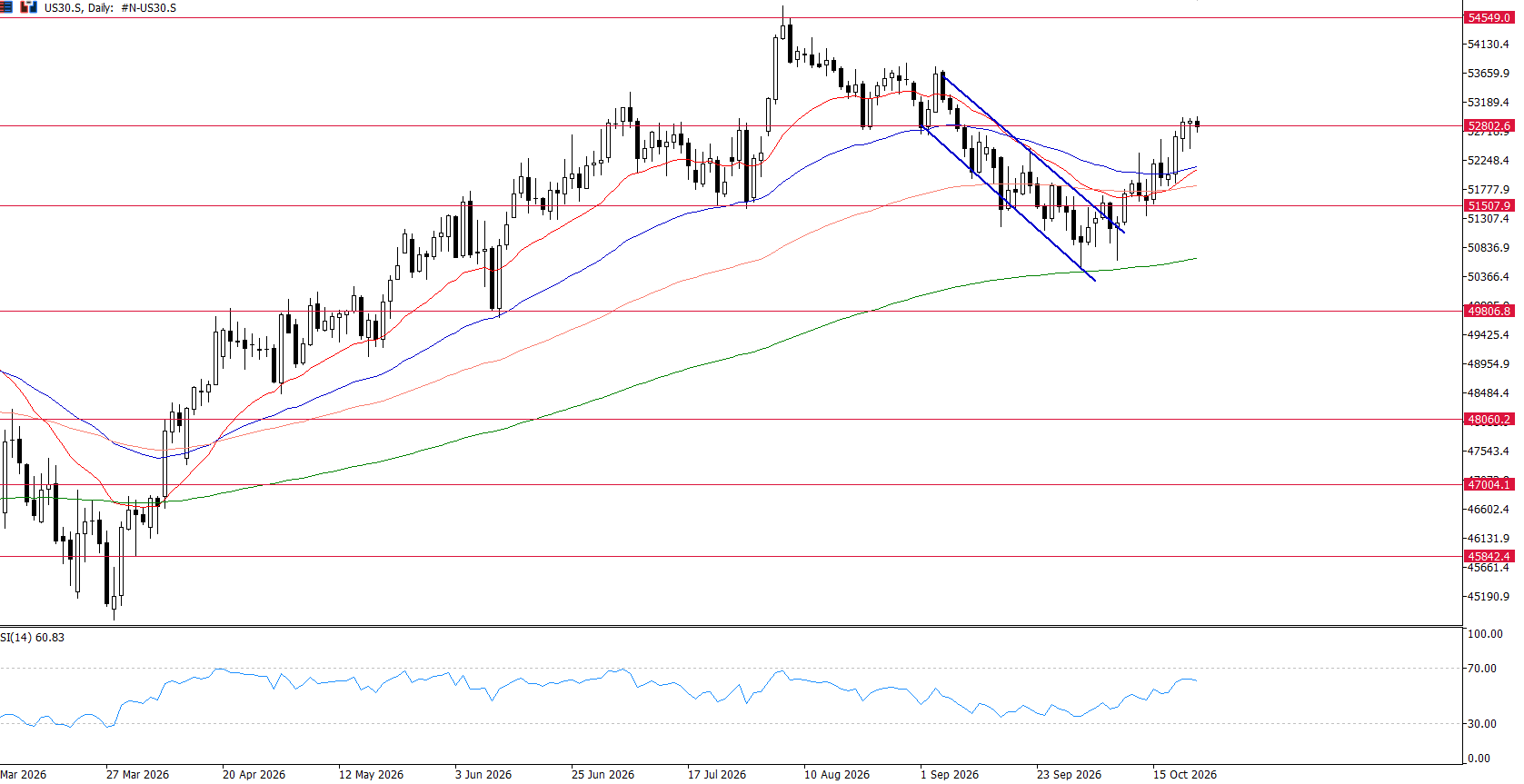Click the 53189.4 price axis value
1524x784 pixels.
[1489, 103]
